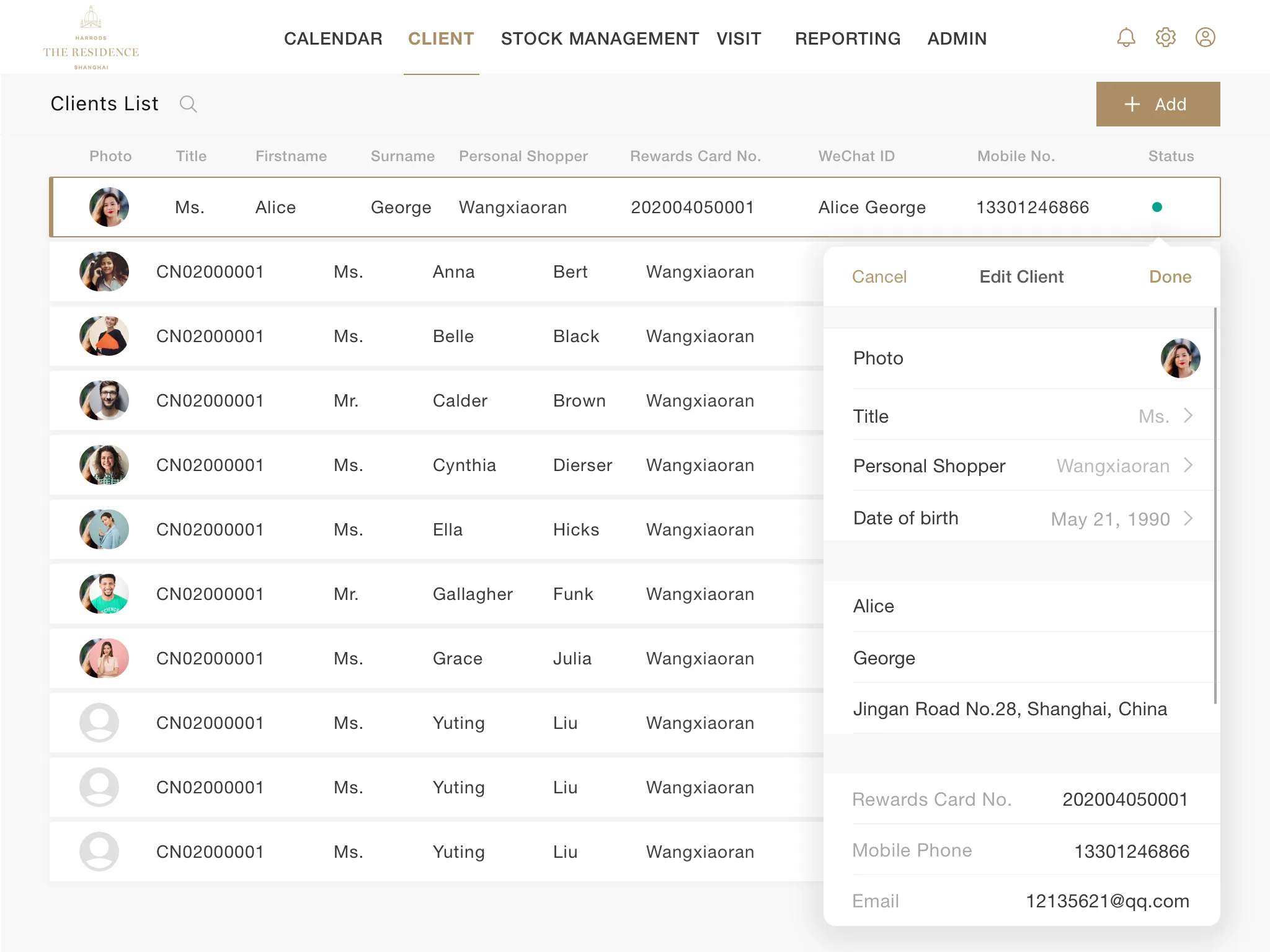Click Anna Bert's profile photo

tap(104, 271)
